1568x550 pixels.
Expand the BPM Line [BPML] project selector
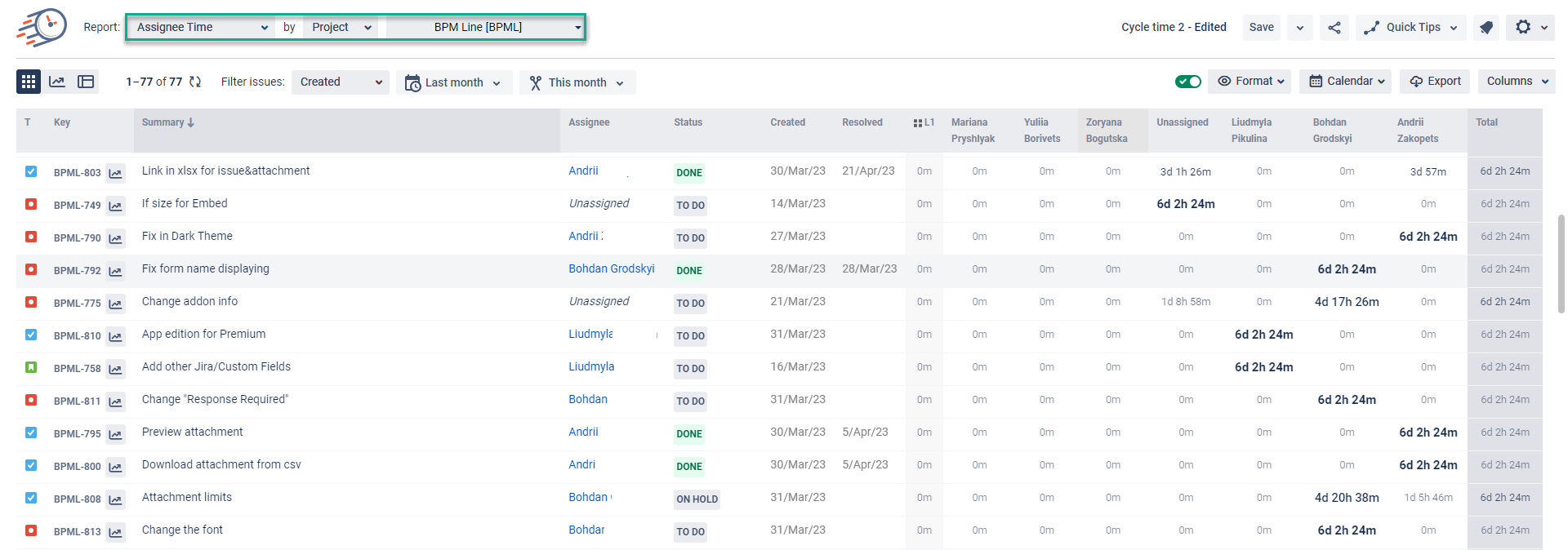point(485,27)
